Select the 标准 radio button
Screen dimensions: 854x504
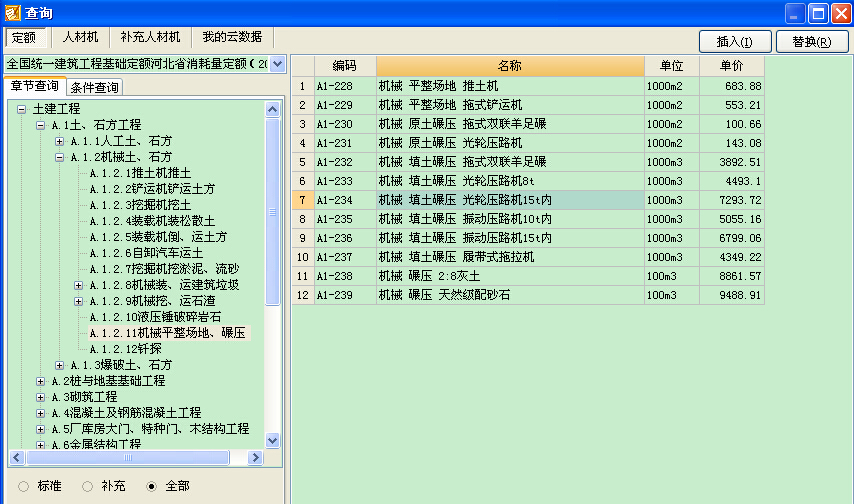(x=23, y=487)
